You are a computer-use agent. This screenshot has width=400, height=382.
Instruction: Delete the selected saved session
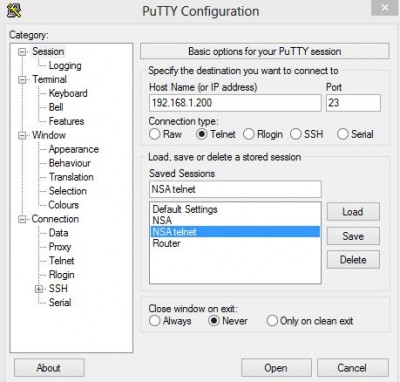click(353, 260)
